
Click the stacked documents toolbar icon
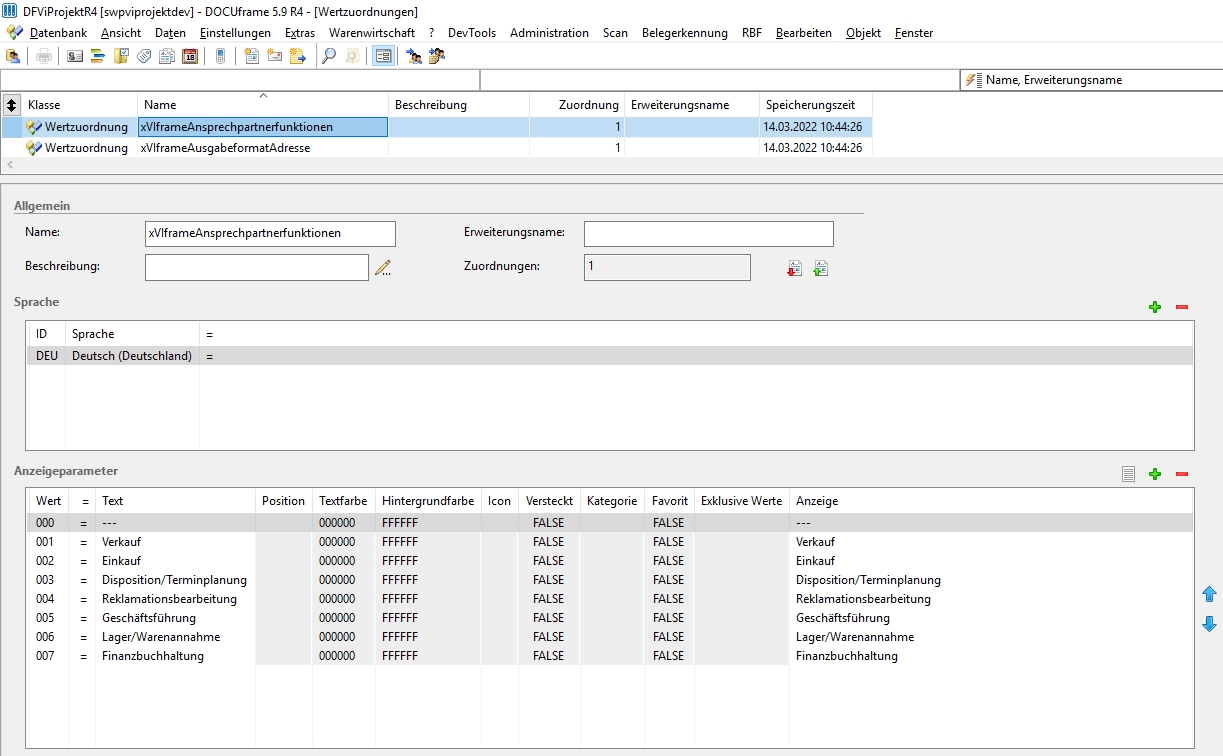click(x=167, y=56)
